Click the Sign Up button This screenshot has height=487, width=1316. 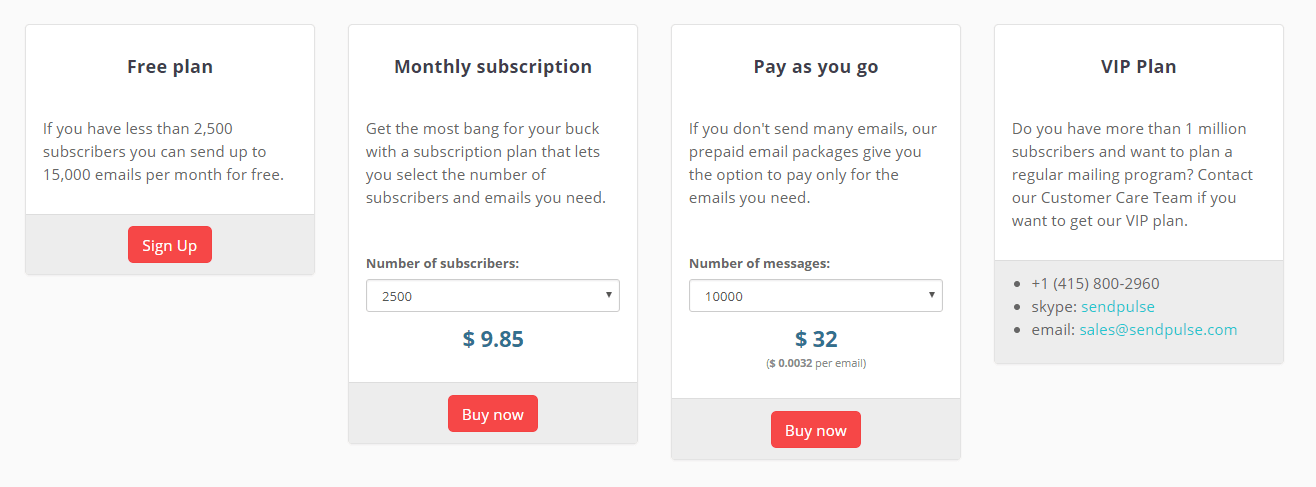coord(170,245)
